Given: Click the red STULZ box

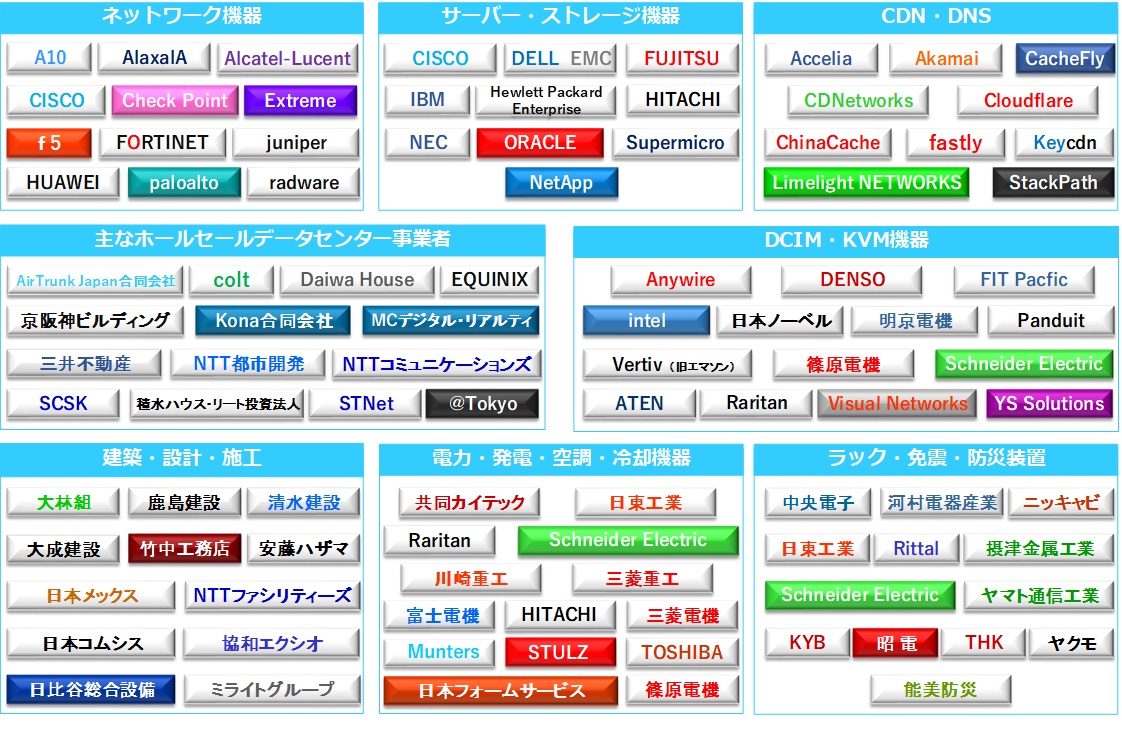Looking at the screenshot, I should 560,652.
